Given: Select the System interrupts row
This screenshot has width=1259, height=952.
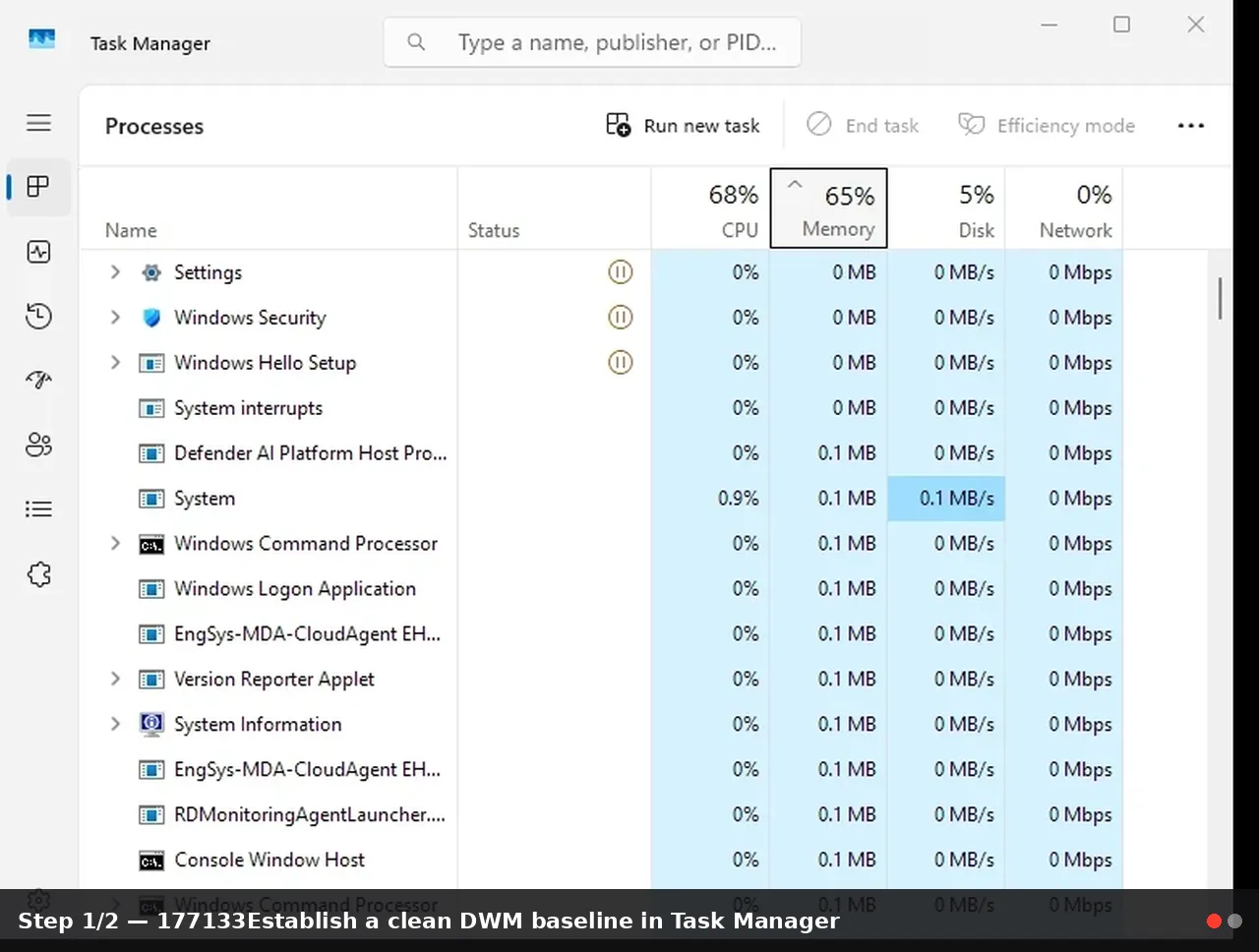Looking at the screenshot, I should coord(601,408).
